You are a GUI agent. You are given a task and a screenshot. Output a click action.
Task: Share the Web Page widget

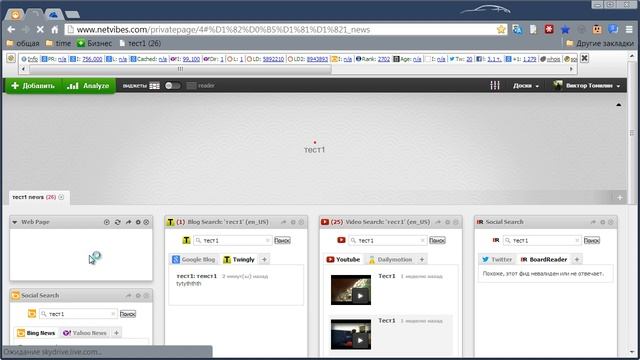128,222
